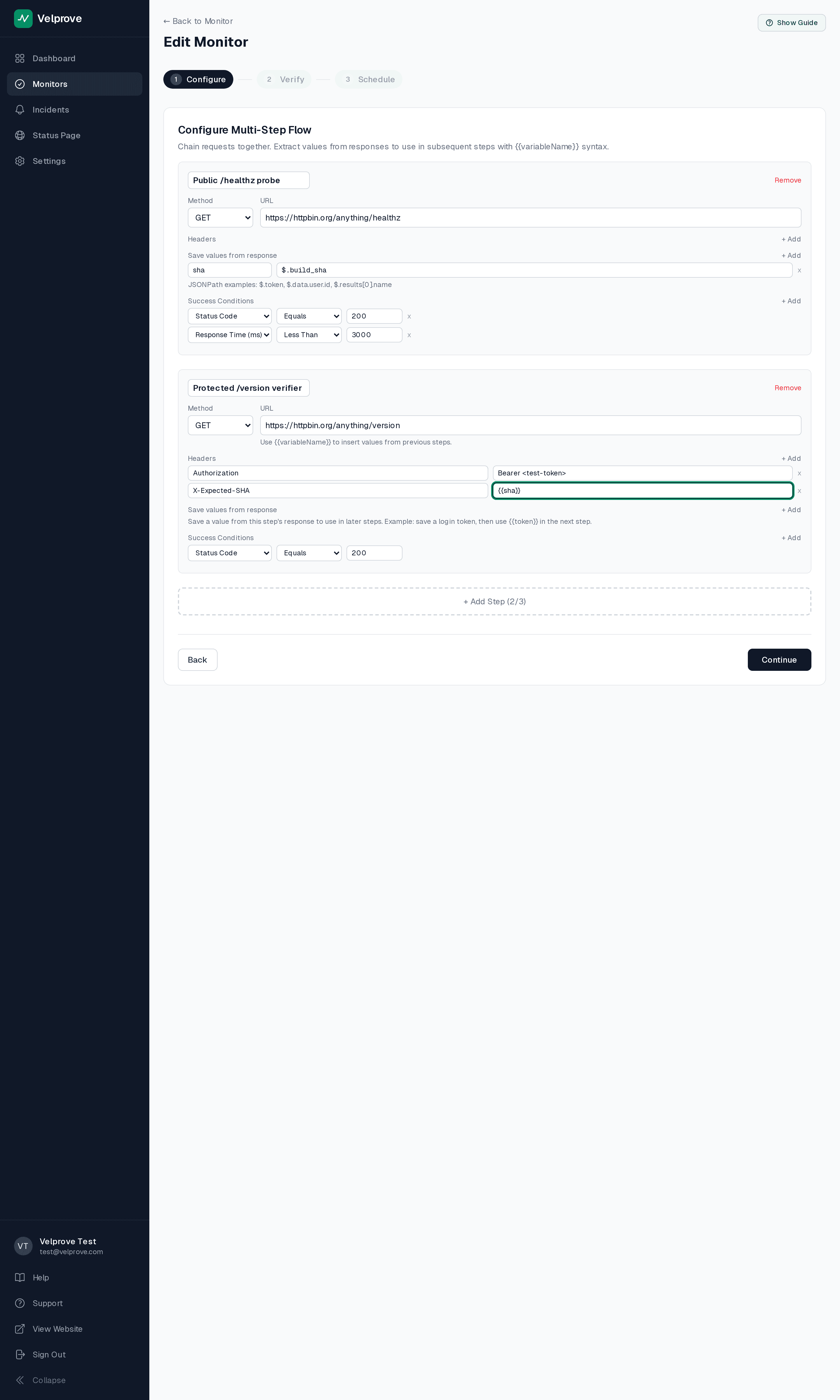
Task: Open Method dropdown for healthz probe step
Action: [x=220, y=218]
